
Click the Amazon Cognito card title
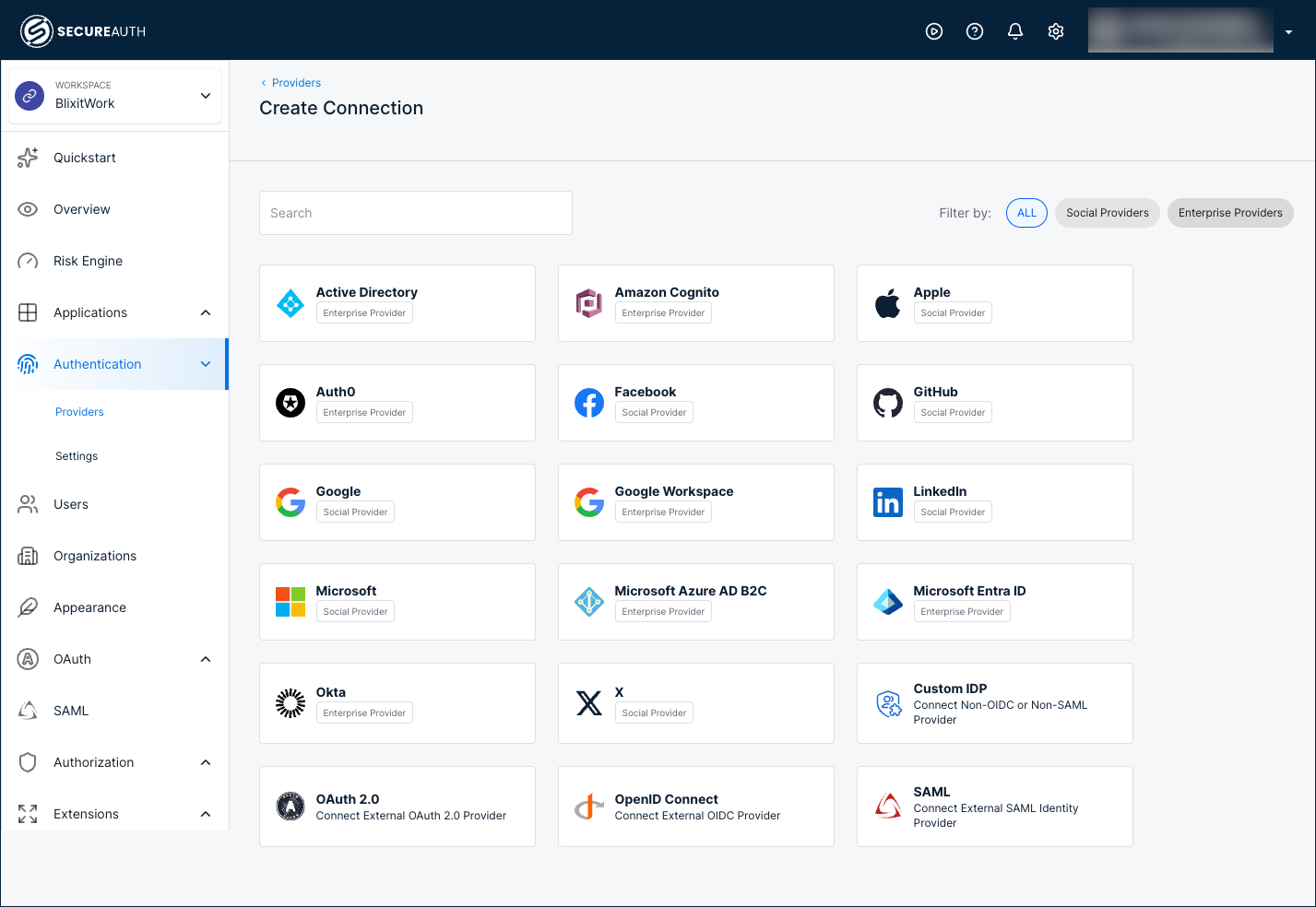click(x=667, y=292)
